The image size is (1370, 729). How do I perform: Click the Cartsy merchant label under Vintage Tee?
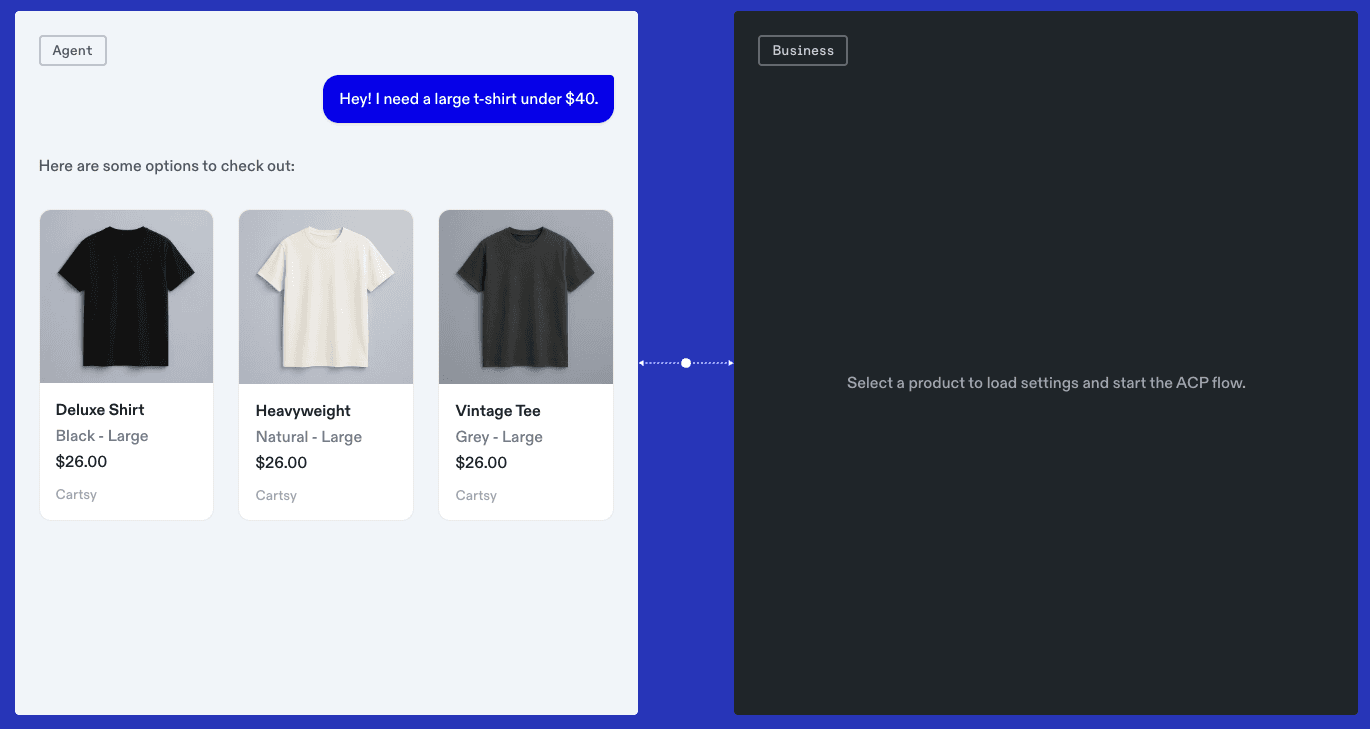coord(476,495)
